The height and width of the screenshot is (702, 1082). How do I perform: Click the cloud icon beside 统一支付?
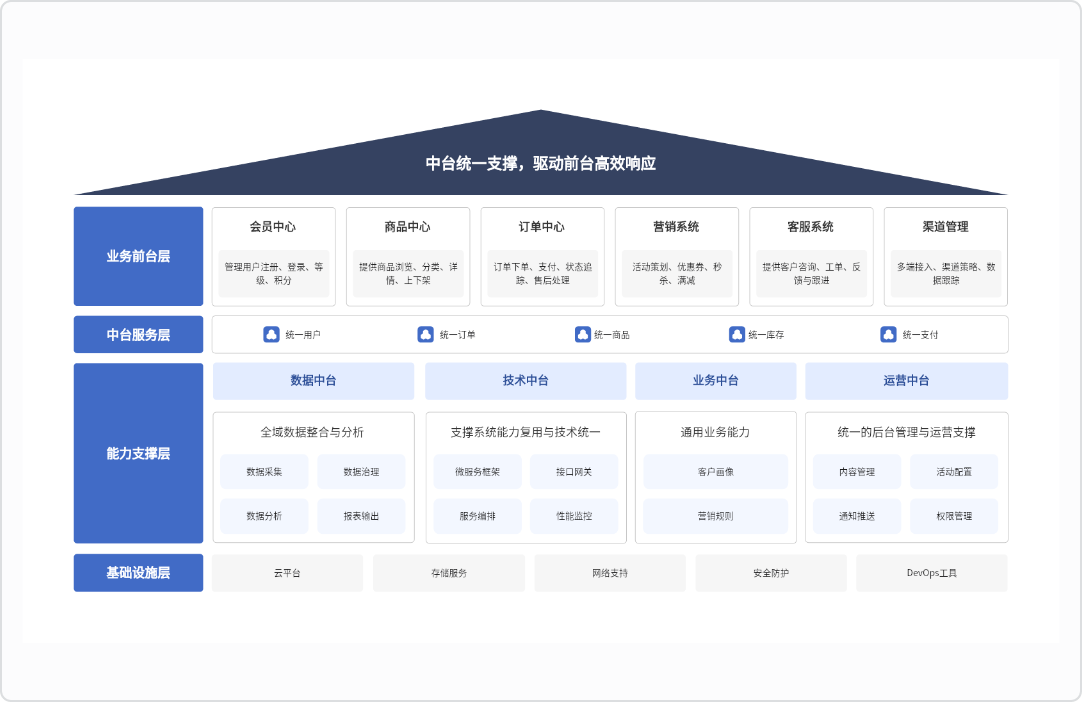pyautogui.click(x=889, y=335)
